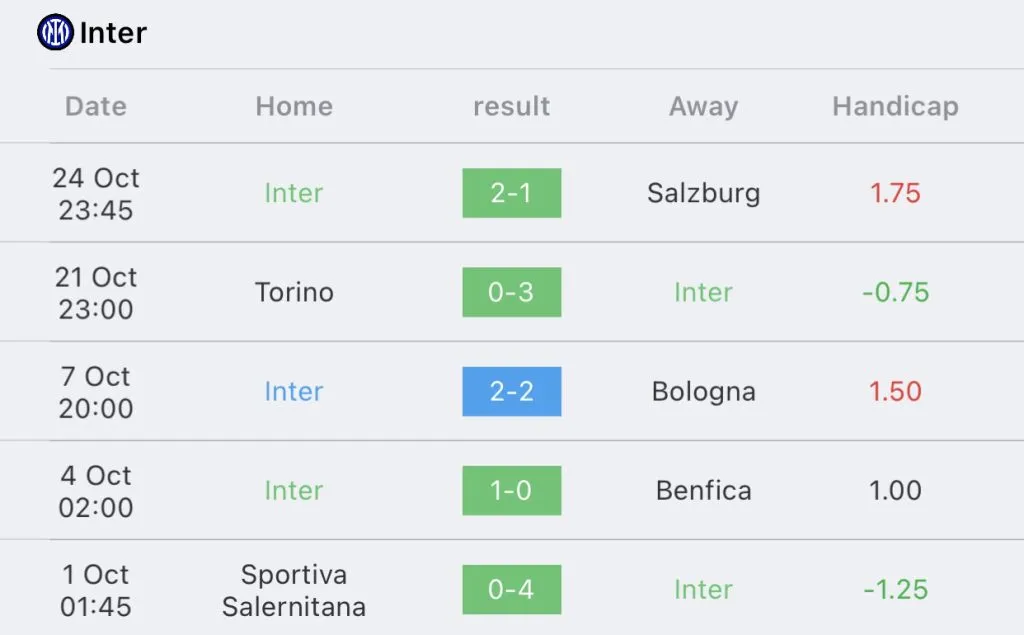1024x635 pixels.
Task: Select the green -0.75 handicap value
Action: [x=895, y=292]
